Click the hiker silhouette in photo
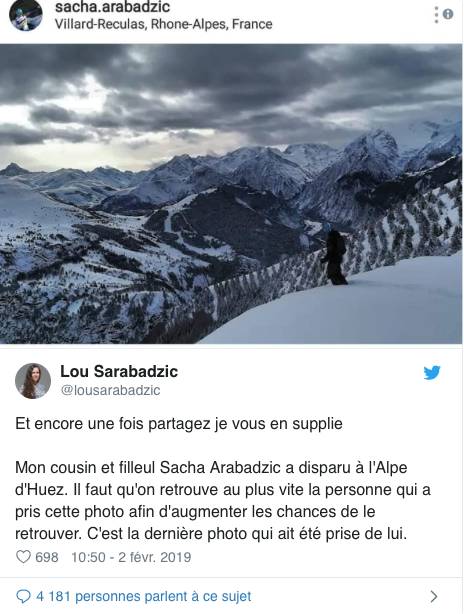464x614 pixels. pyautogui.click(x=335, y=257)
